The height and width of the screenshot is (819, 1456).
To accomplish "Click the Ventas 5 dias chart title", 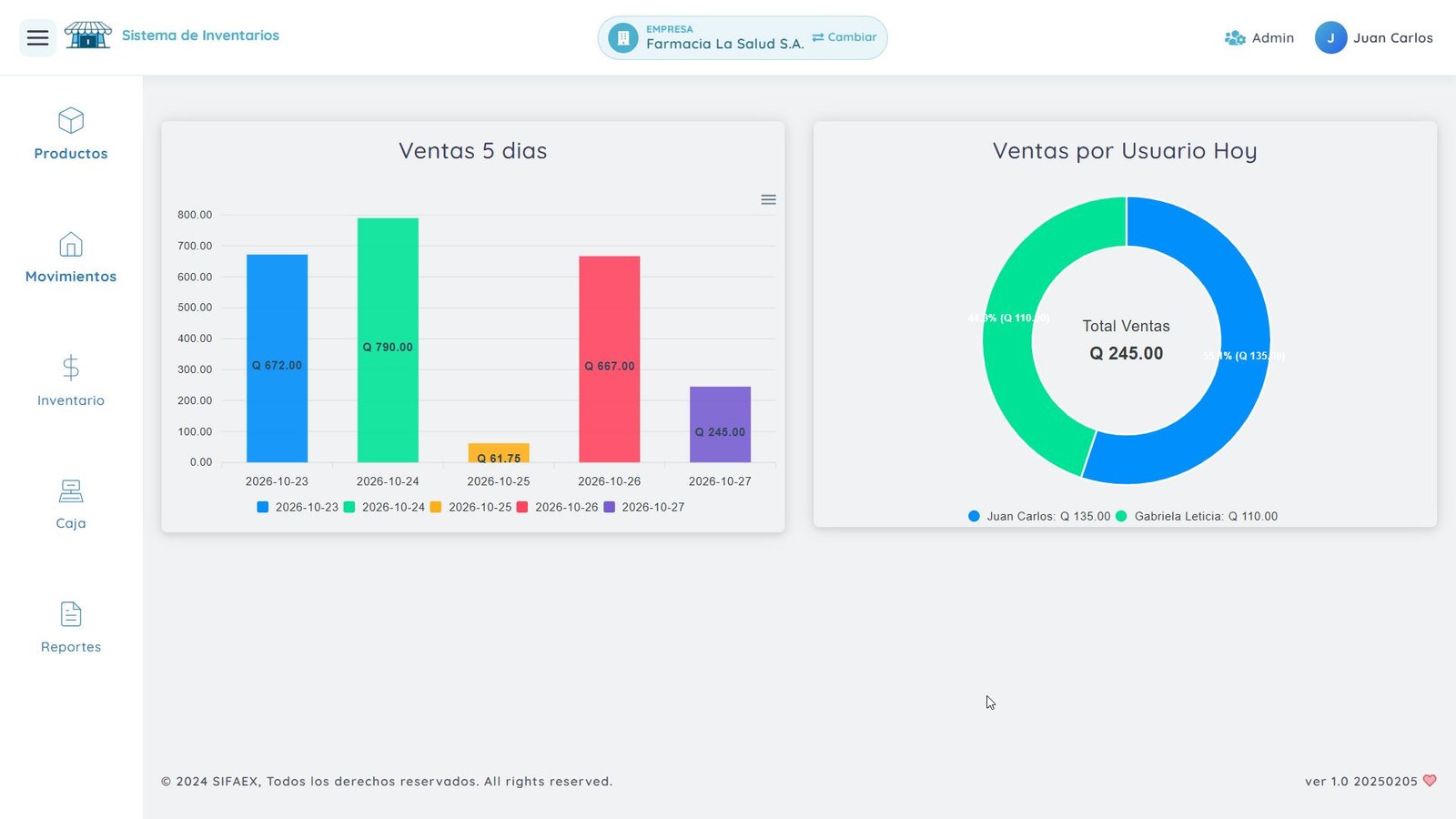I will pos(473,151).
